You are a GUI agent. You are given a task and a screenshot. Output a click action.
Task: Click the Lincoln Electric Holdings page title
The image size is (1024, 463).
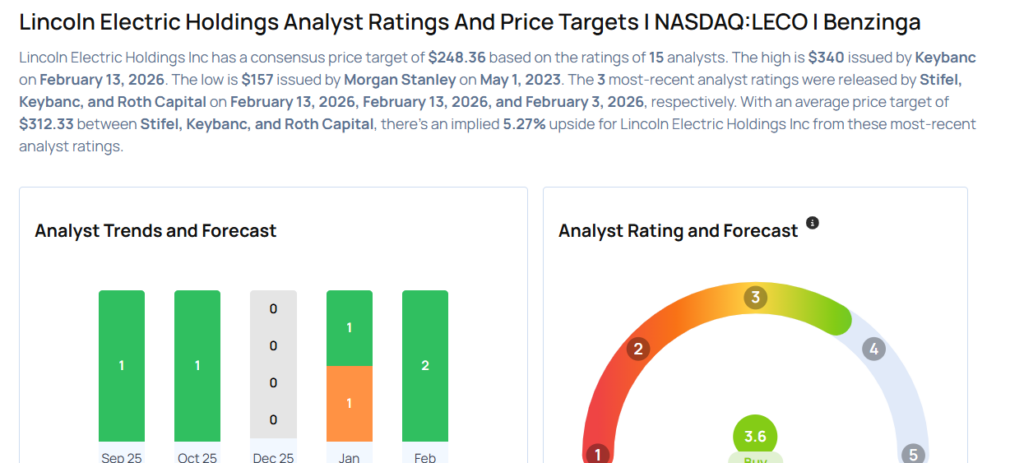pos(470,22)
